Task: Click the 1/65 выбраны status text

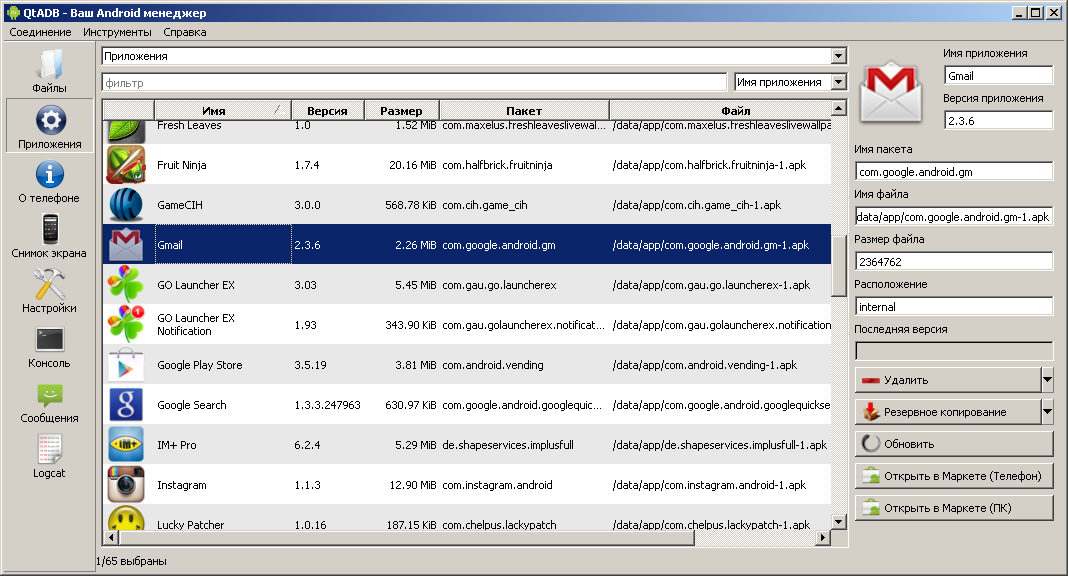Action: pos(131,561)
